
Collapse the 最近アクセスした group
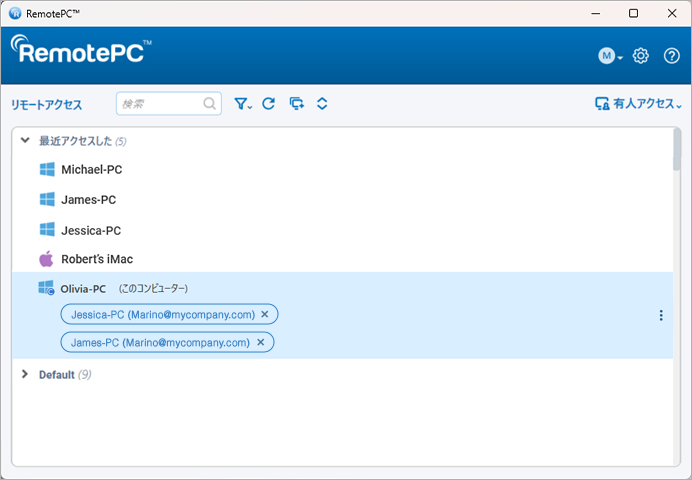[x=25, y=140]
